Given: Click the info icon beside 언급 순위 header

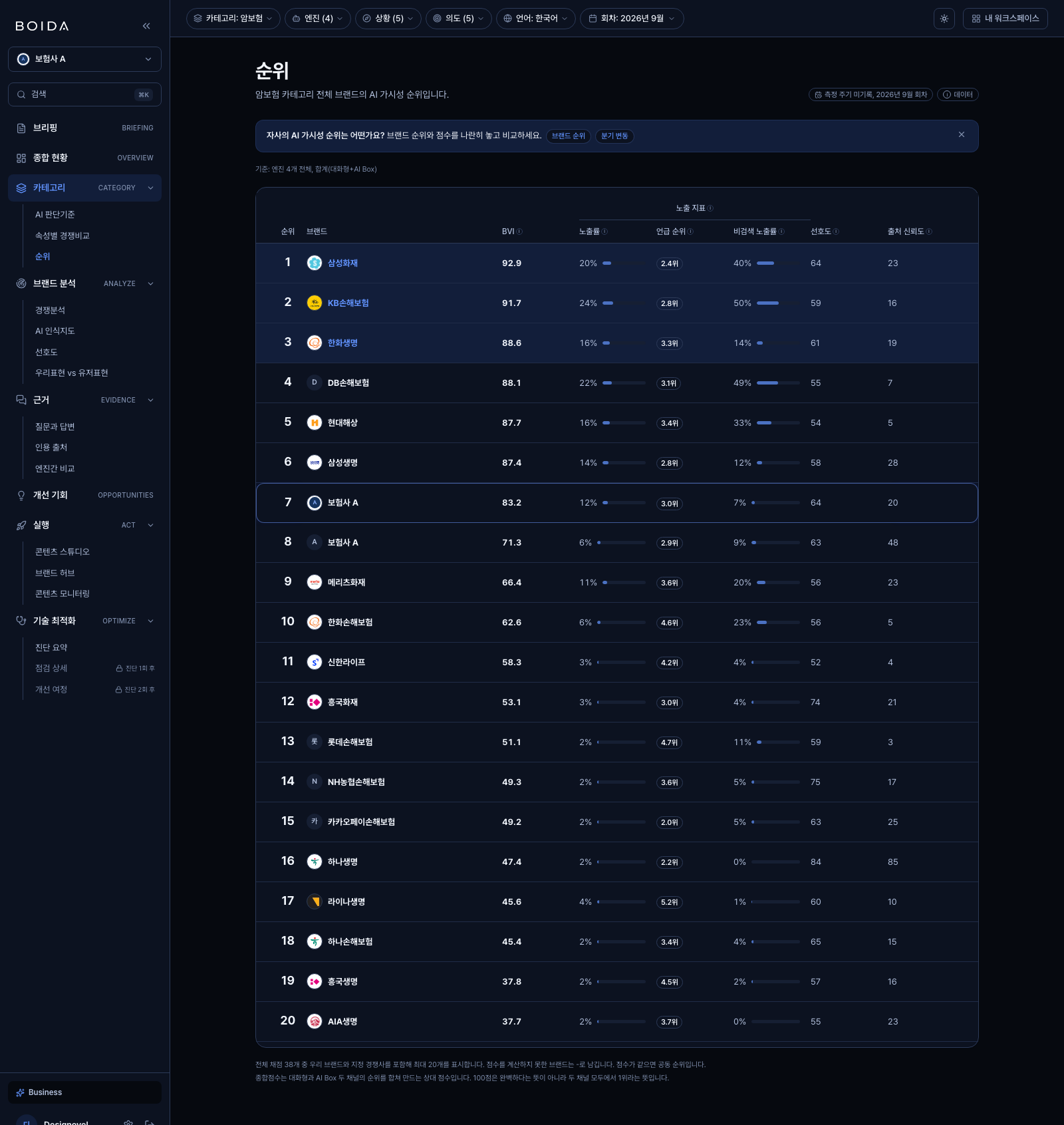Looking at the screenshot, I should click(690, 232).
